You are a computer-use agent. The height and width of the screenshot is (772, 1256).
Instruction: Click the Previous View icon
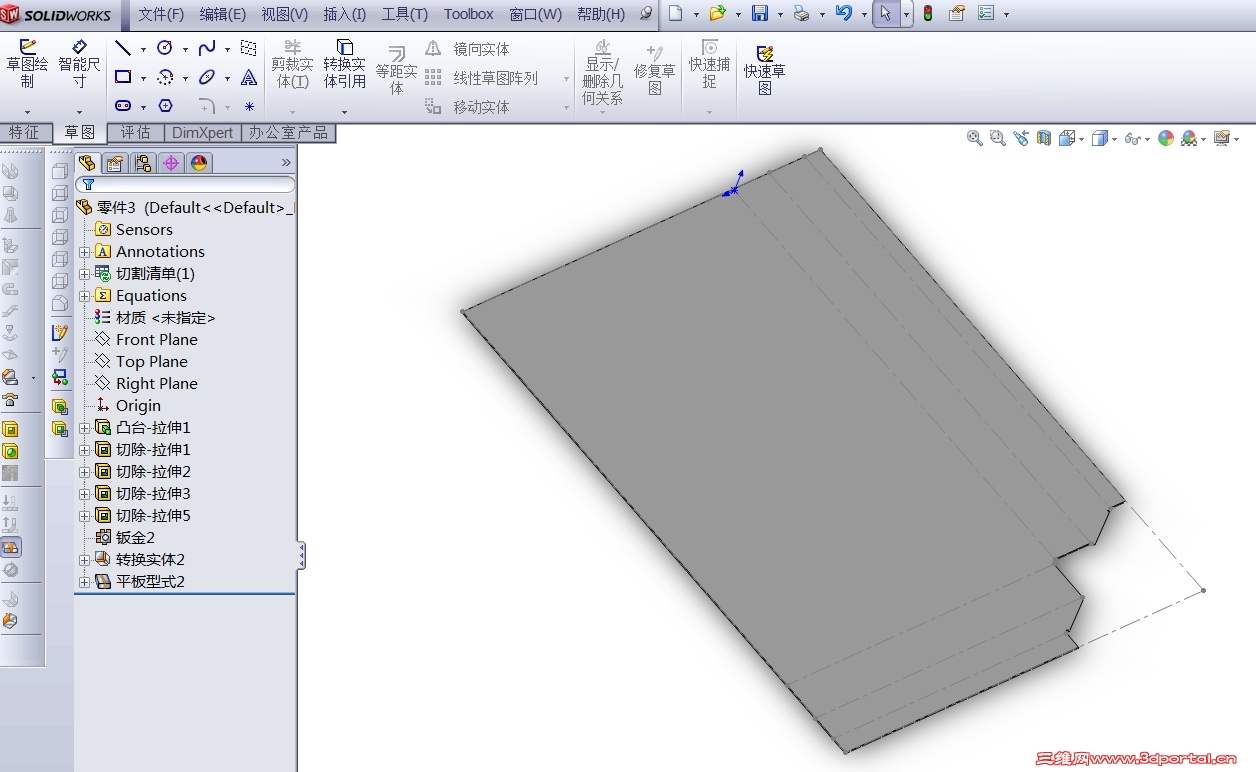[x=1020, y=139]
